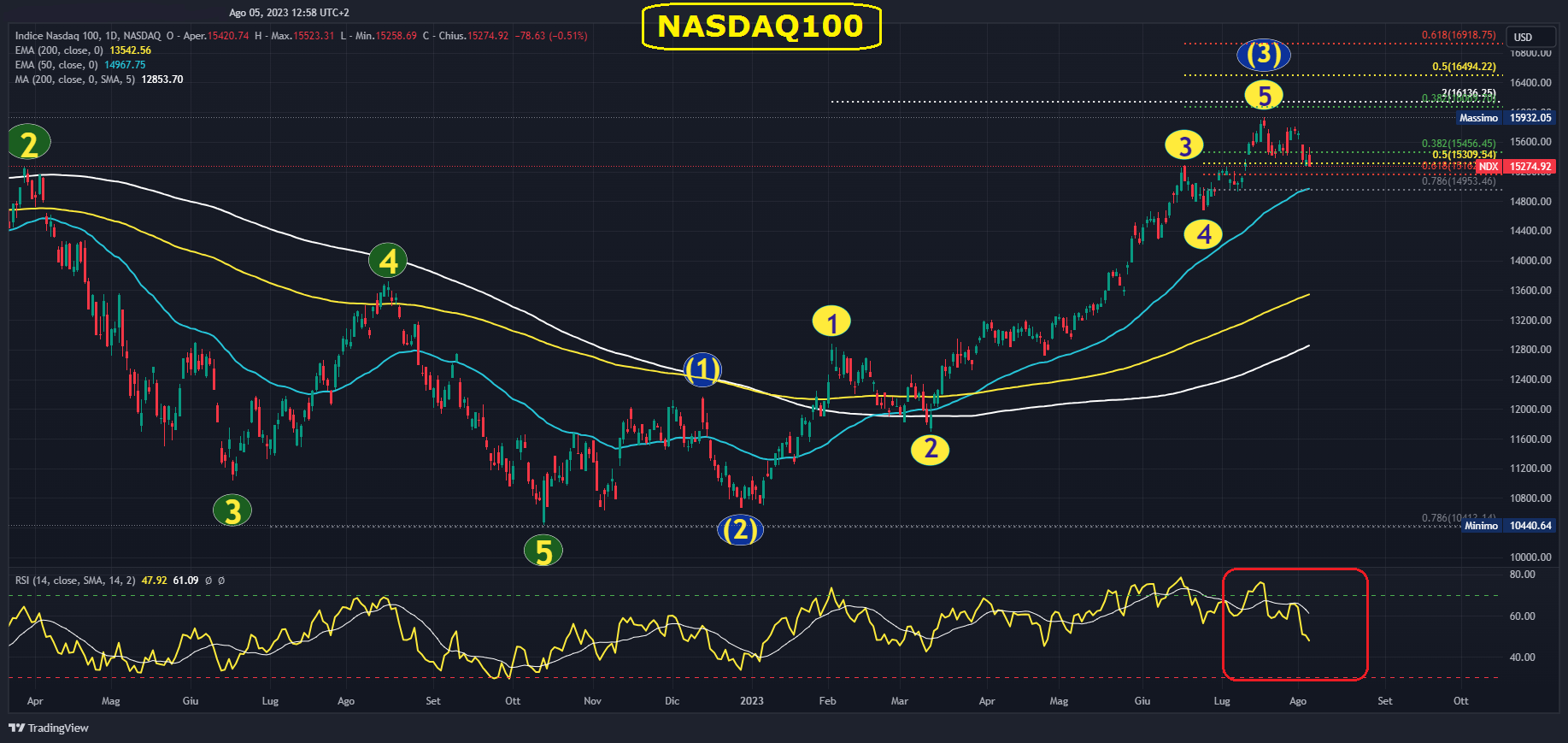Click the 16400.00 price axis label
Viewport: 1568px width, 743px height.
tap(1530, 83)
